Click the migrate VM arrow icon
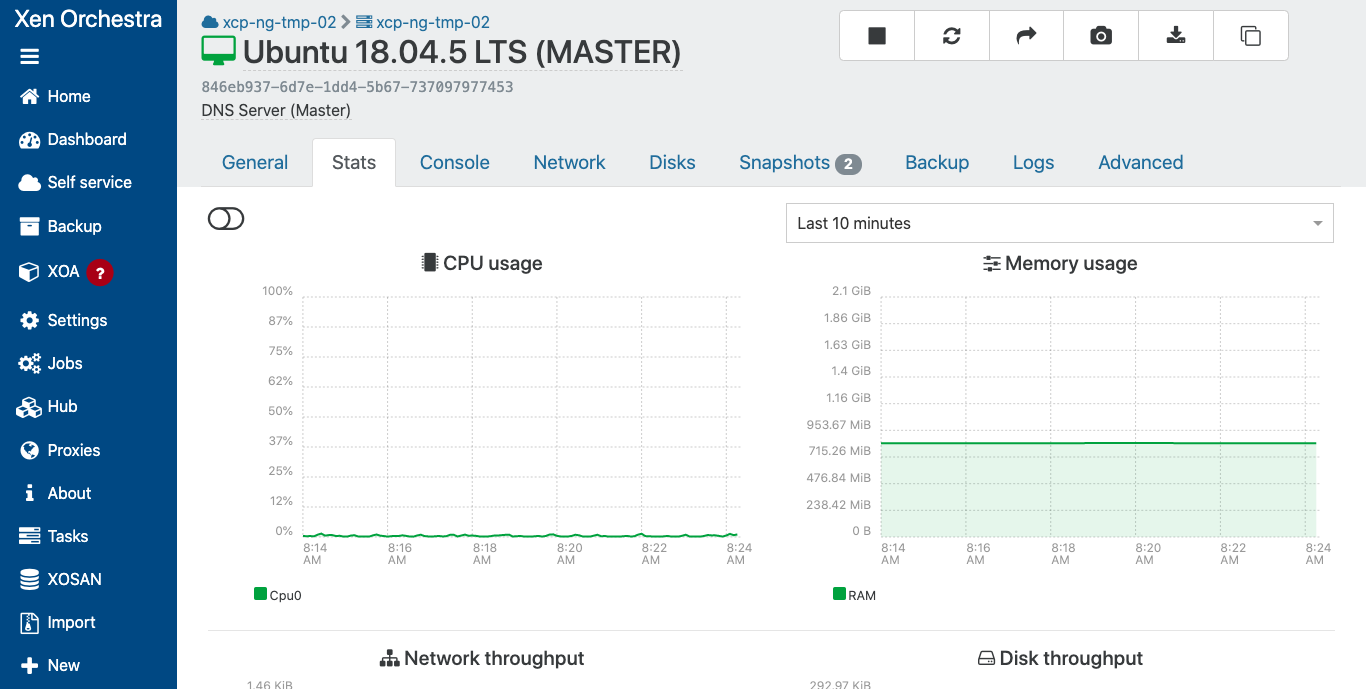This screenshot has height=689, width=1366. (1026, 36)
